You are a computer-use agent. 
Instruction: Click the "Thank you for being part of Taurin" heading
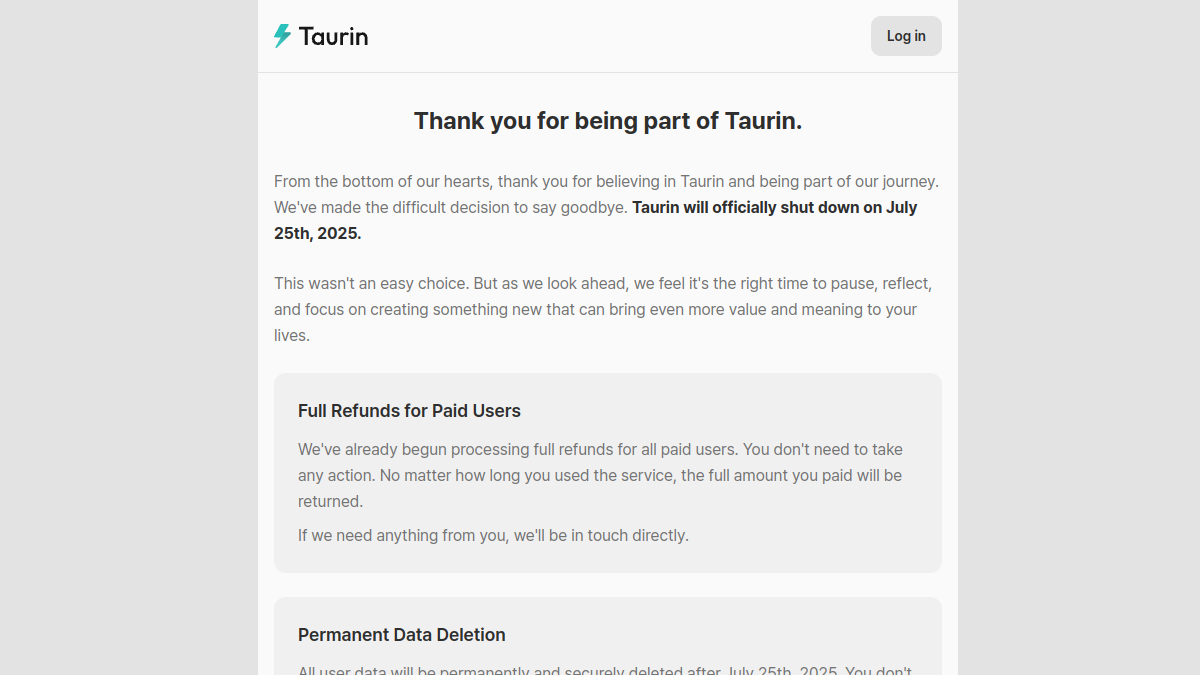click(x=608, y=121)
